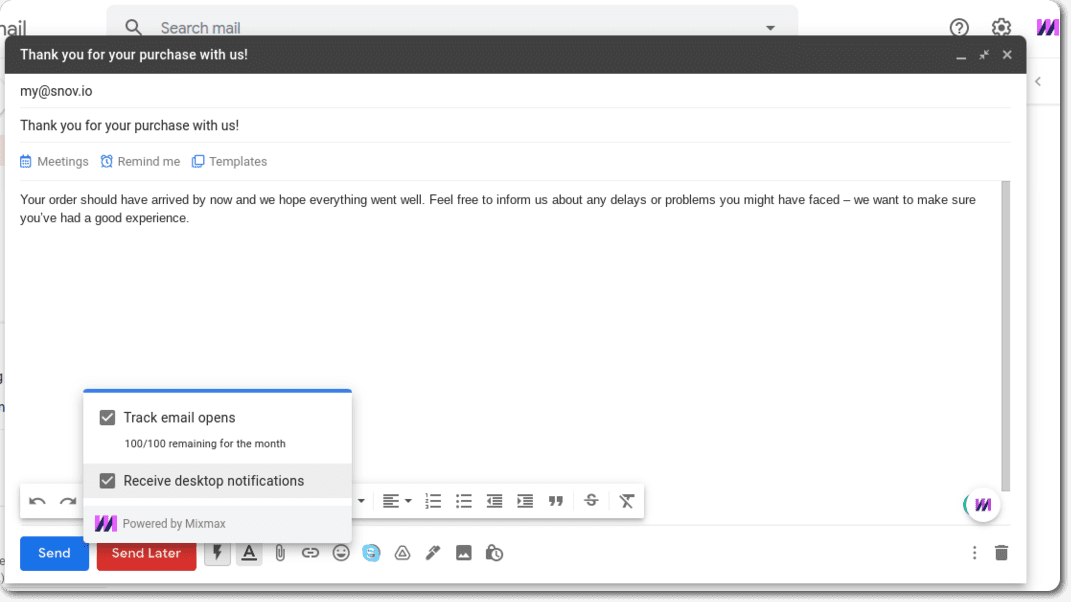
Task: Discard the draft with trash icon
Action: [x=1001, y=553]
